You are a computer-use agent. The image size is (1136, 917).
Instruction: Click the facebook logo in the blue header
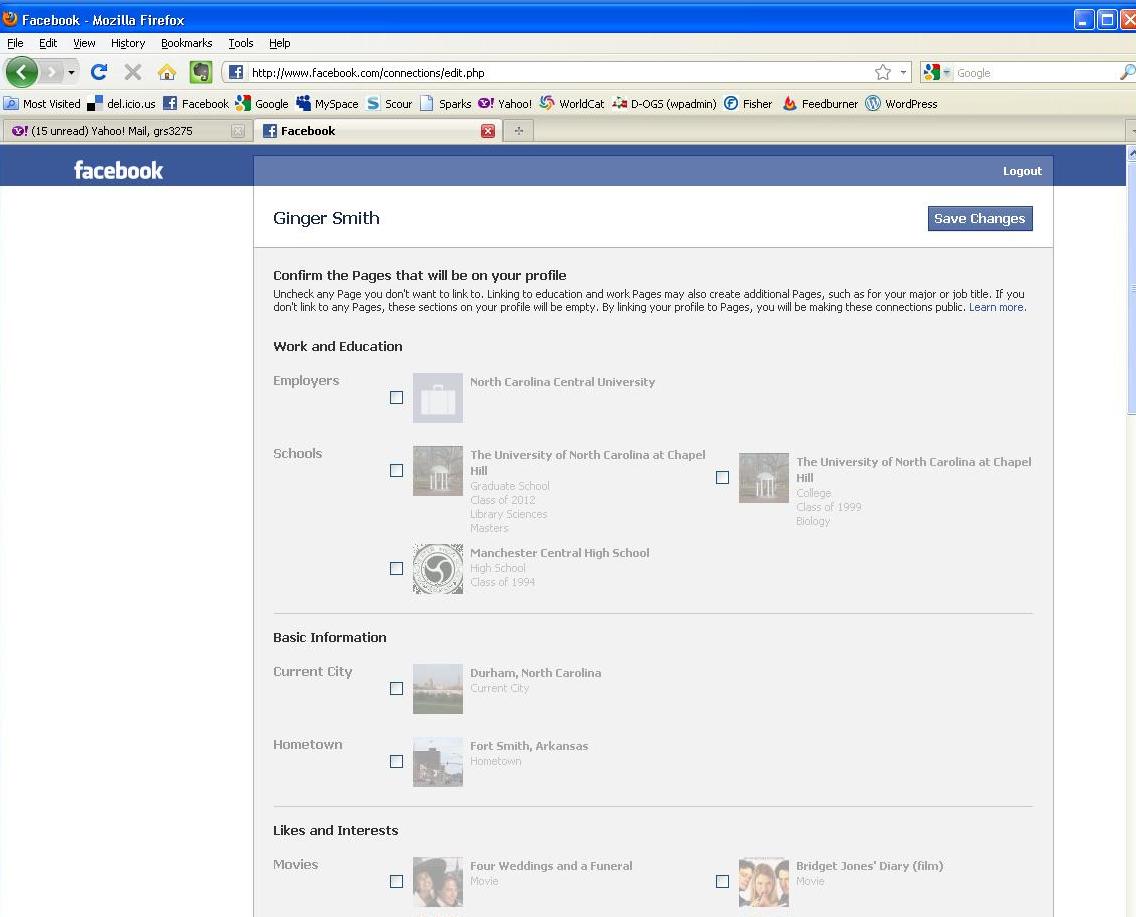[x=117, y=170]
